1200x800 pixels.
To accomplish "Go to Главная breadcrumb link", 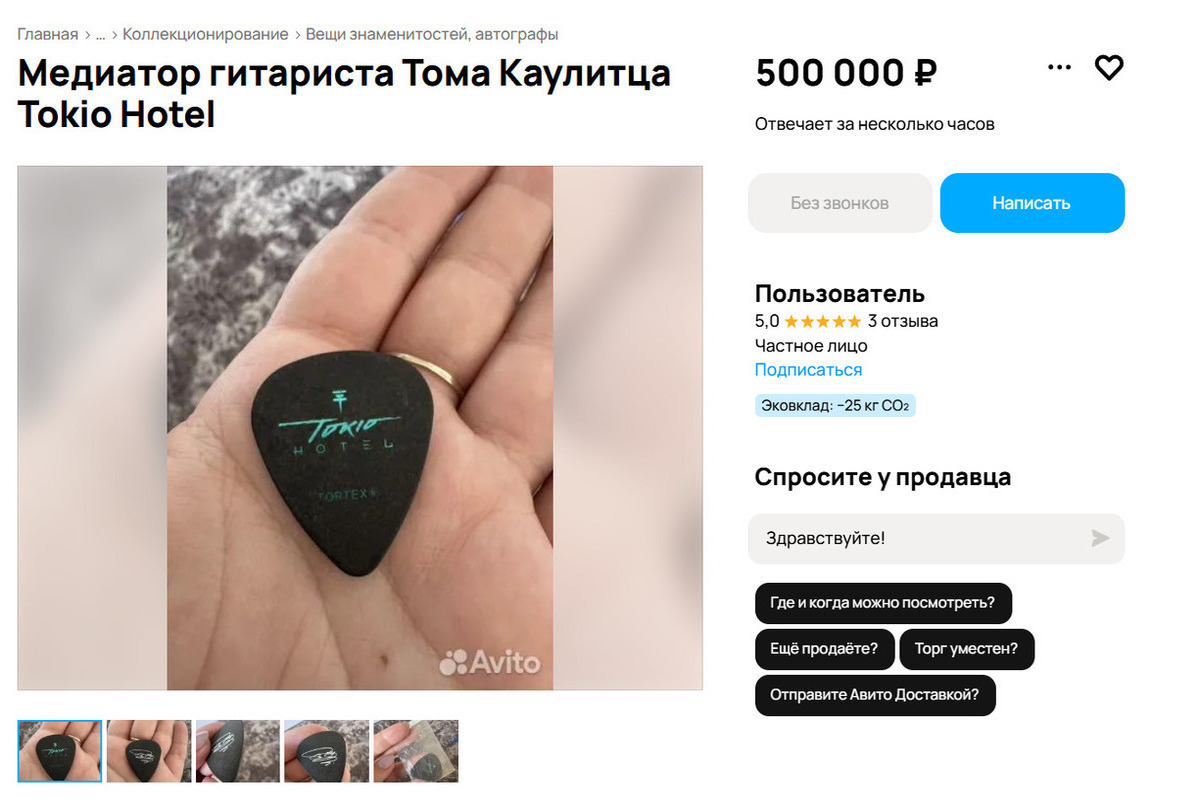I will tap(47, 34).
